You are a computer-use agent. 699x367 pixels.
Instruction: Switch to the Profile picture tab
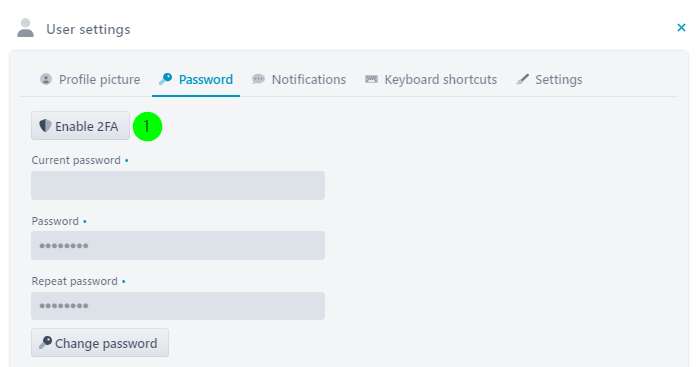coord(90,79)
